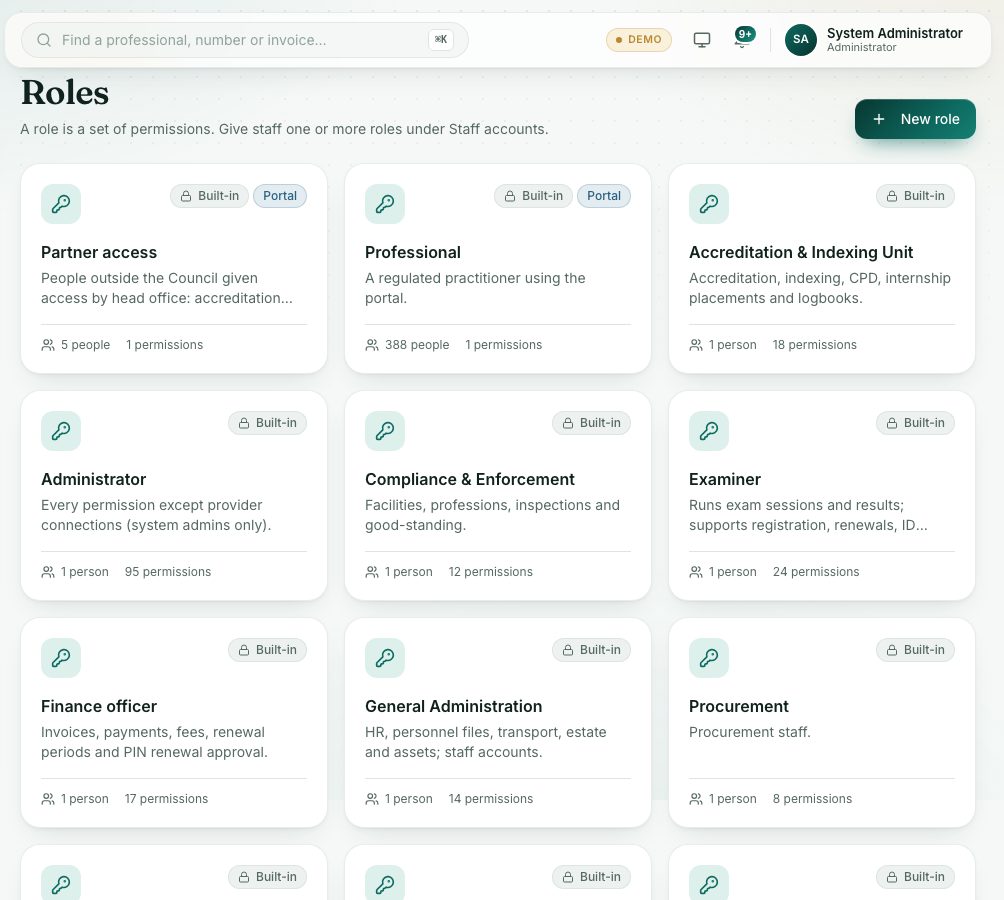Screen dimensions: 1004x900
Task: Open General Administration role title
Action: coord(453,706)
